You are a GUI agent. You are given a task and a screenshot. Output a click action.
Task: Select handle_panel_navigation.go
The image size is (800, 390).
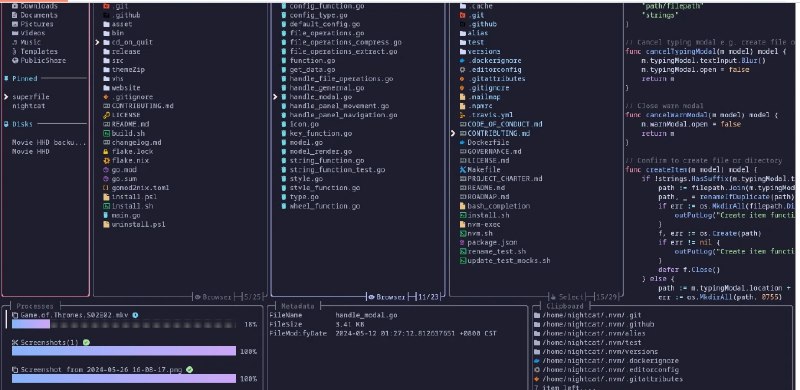tap(343, 115)
